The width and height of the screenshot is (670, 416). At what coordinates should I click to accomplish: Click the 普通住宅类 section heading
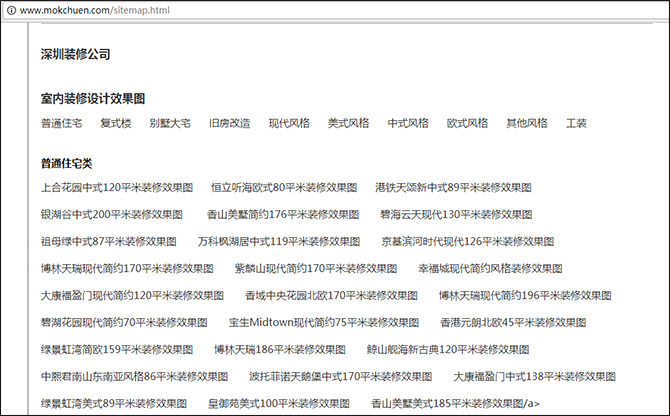67,163
